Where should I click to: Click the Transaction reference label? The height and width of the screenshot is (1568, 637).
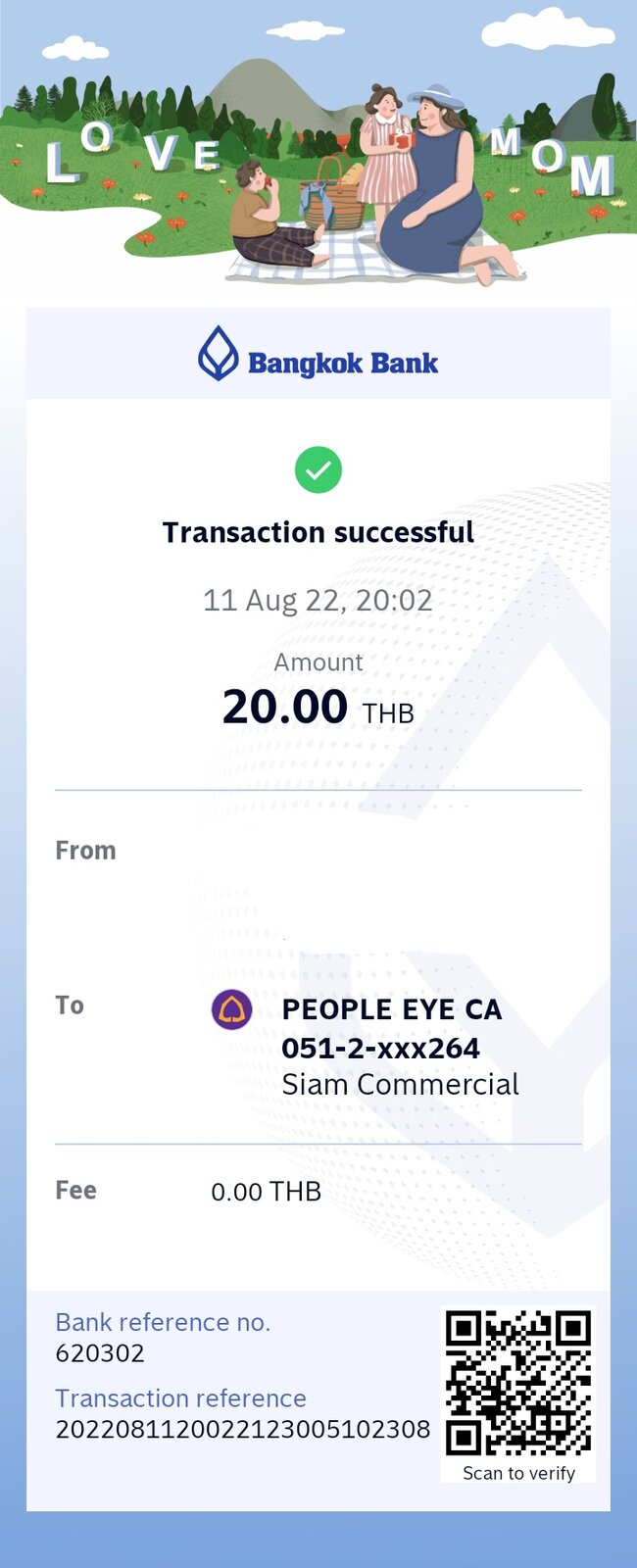point(180,1398)
